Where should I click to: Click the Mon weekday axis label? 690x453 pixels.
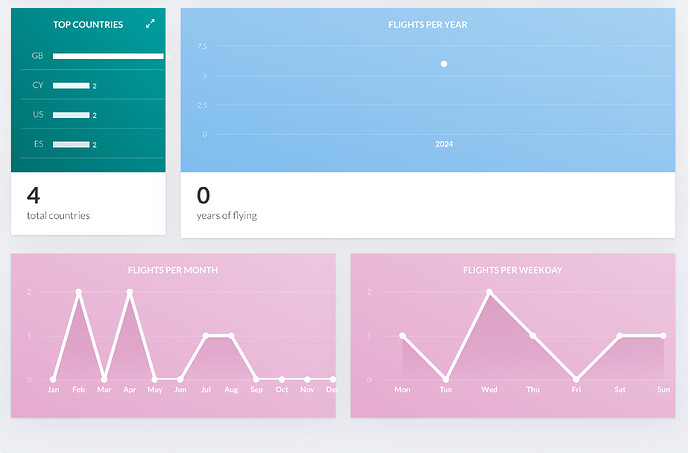(x=402, y=390)
